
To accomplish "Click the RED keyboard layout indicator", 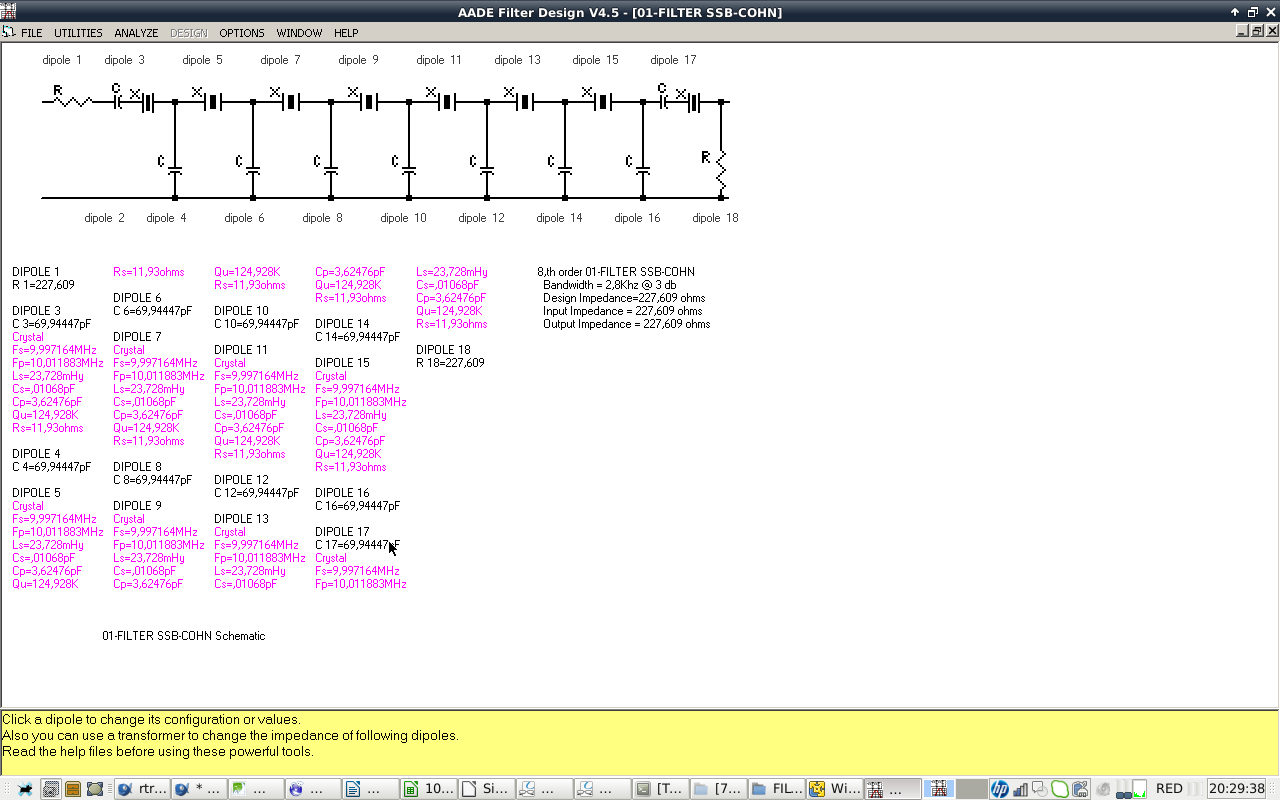I will point(1169,788).
